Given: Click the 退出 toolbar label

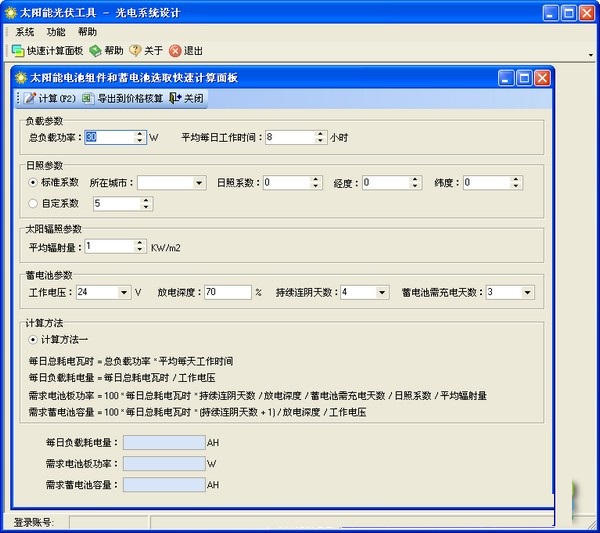Looking at the screenshot, I should [x=193, y=51].
